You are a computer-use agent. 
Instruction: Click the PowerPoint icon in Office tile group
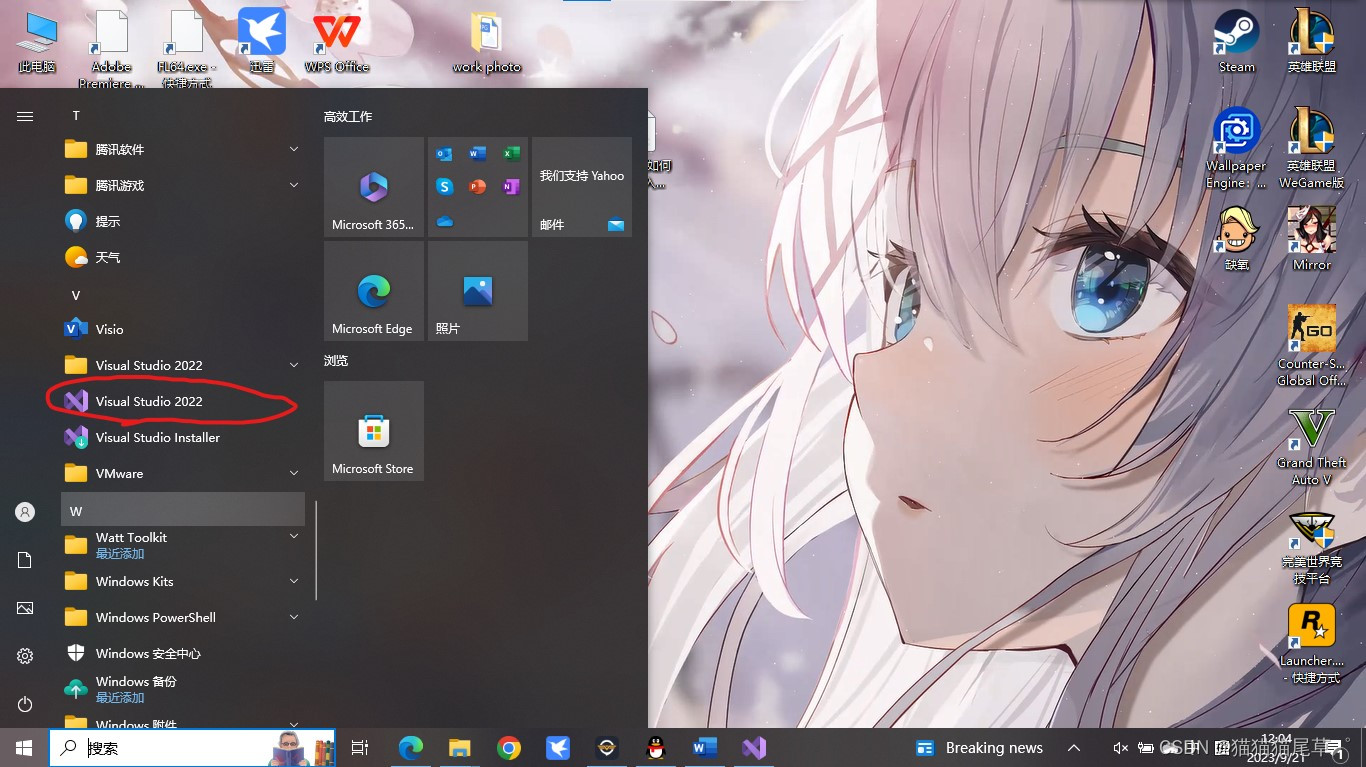(478, 187)
